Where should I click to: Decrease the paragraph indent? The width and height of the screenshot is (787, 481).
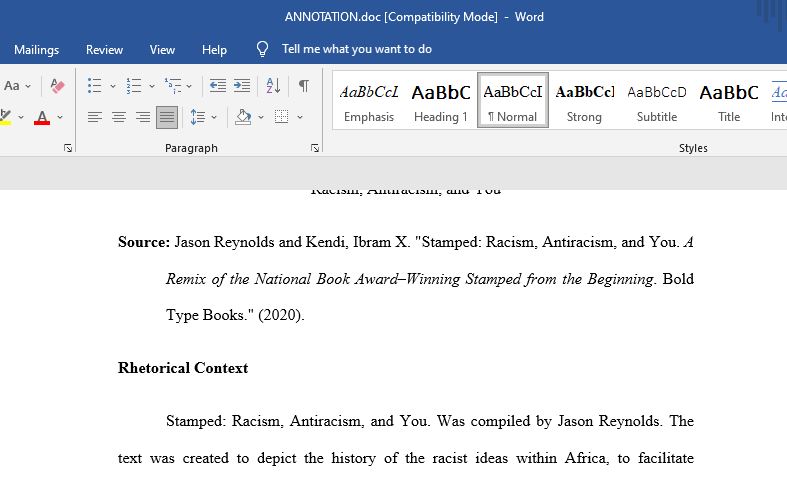coord(218,86)
